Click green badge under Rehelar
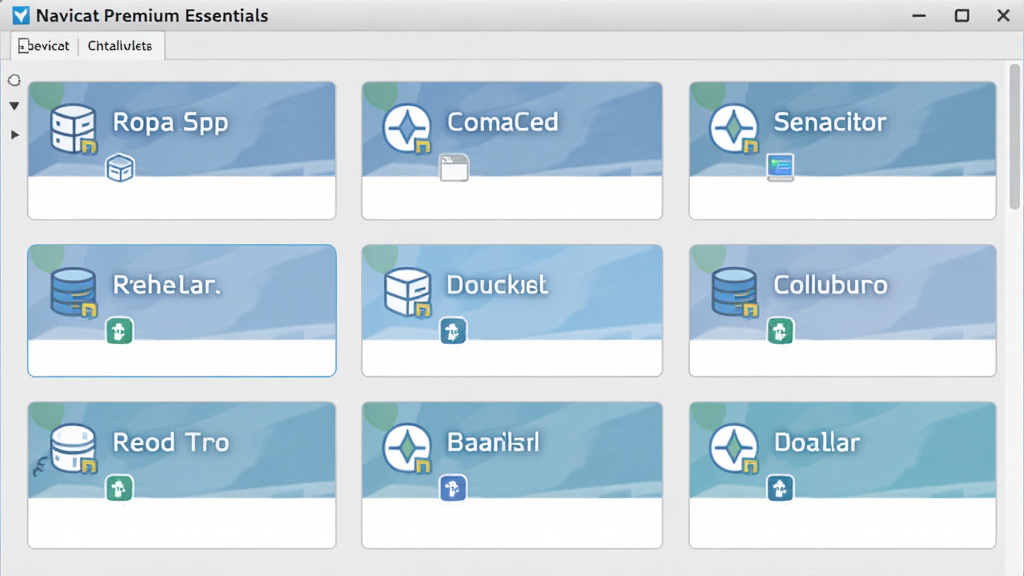1024x576 pixels. [120, 331]
